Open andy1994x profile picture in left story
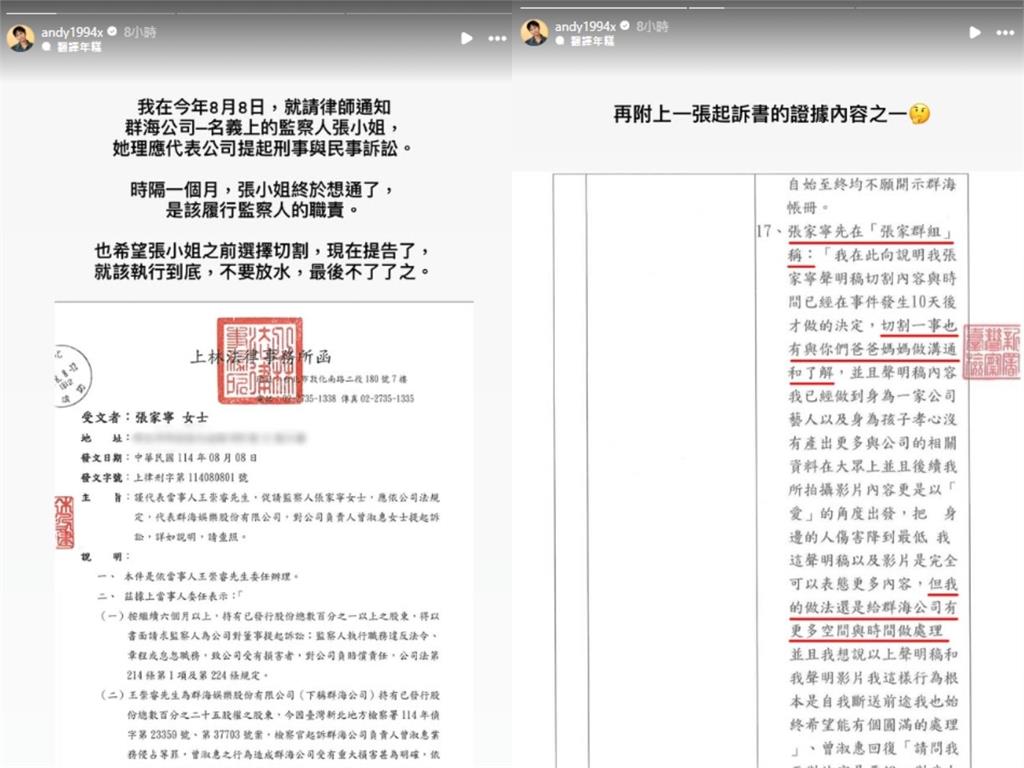Viewport: 1024px width, 768px height. 20,39
